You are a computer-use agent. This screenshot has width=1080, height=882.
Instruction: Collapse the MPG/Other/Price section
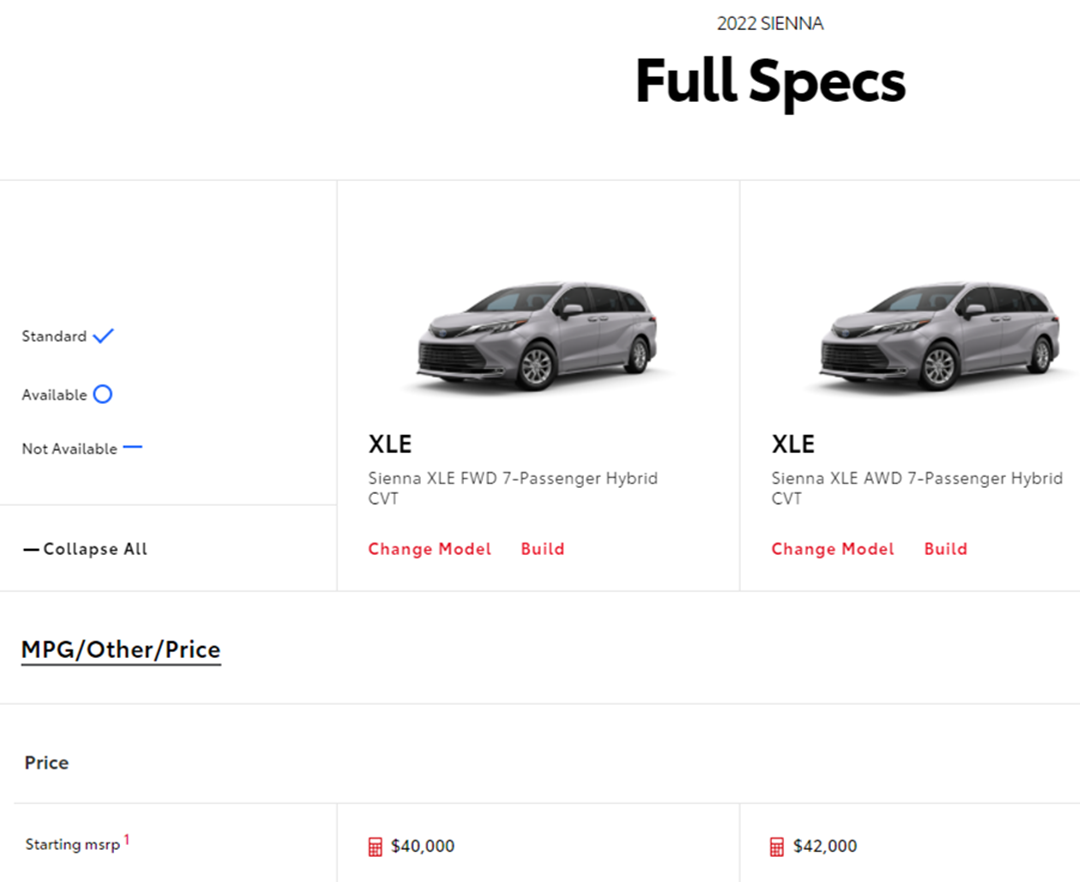point(120,650)
